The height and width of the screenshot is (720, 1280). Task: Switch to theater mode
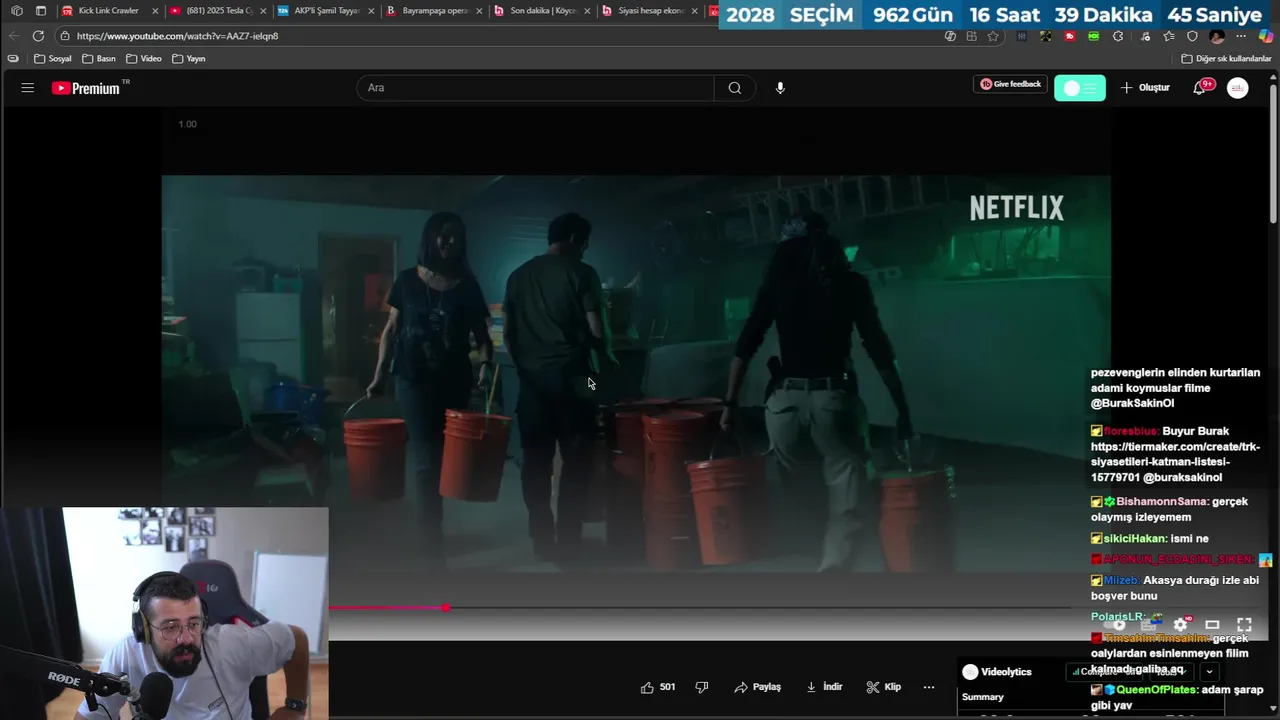(1212, 625)
